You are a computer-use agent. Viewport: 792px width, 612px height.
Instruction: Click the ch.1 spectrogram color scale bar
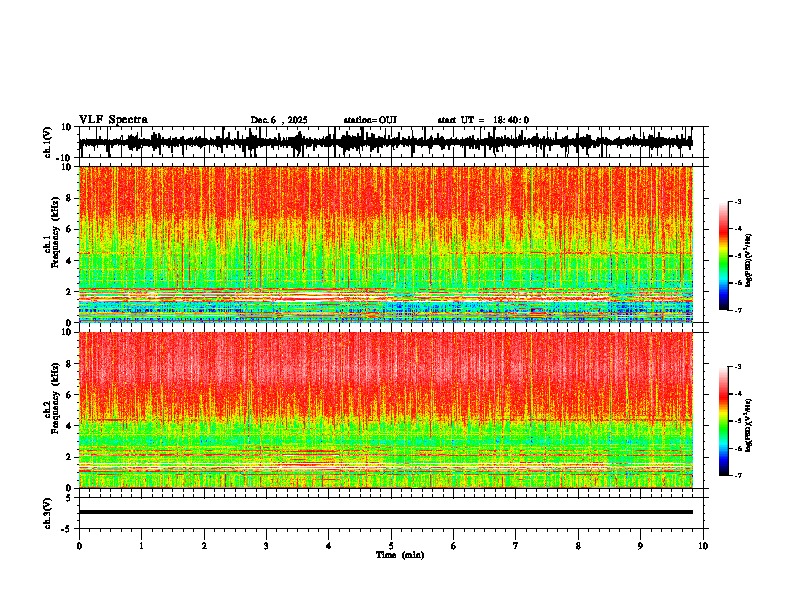coord(724,256)
